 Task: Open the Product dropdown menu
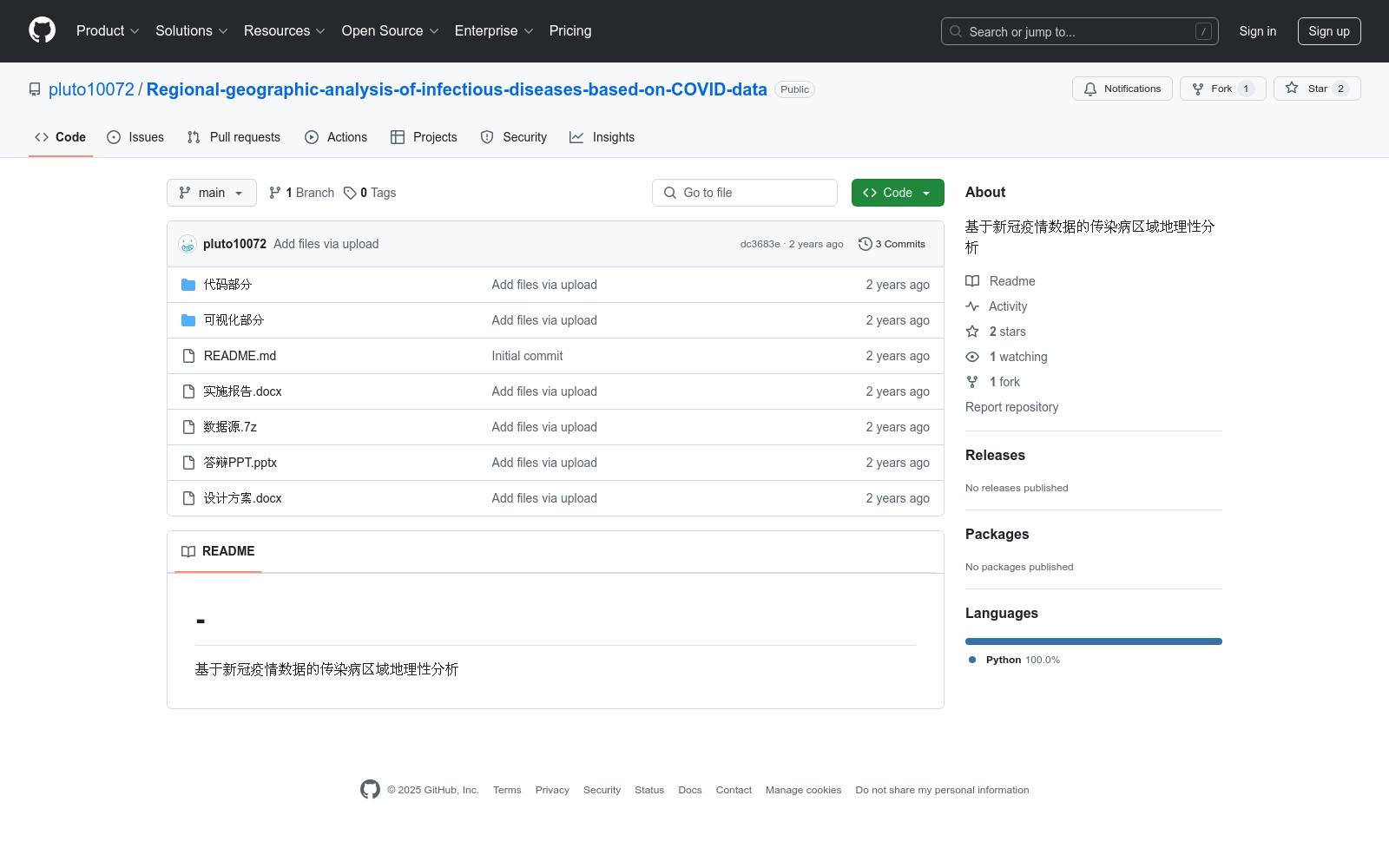pyautogui.click(x=108, y=31)
